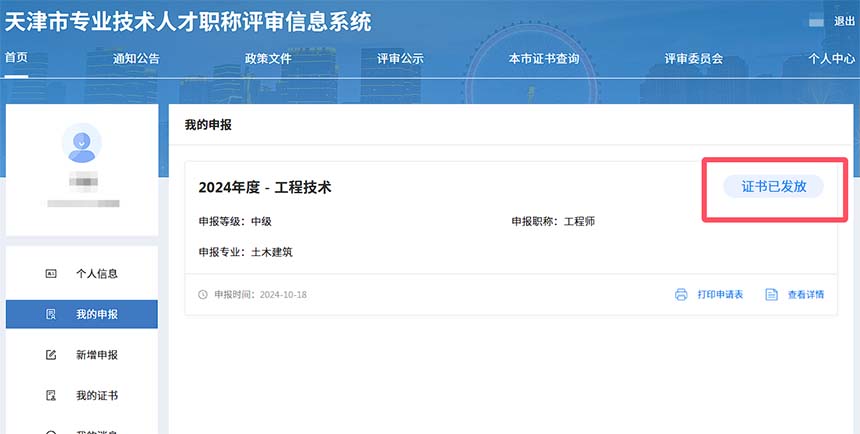Click the 我的证书 certificate icon
Screen dimensions: 860x434
point(51,395)
